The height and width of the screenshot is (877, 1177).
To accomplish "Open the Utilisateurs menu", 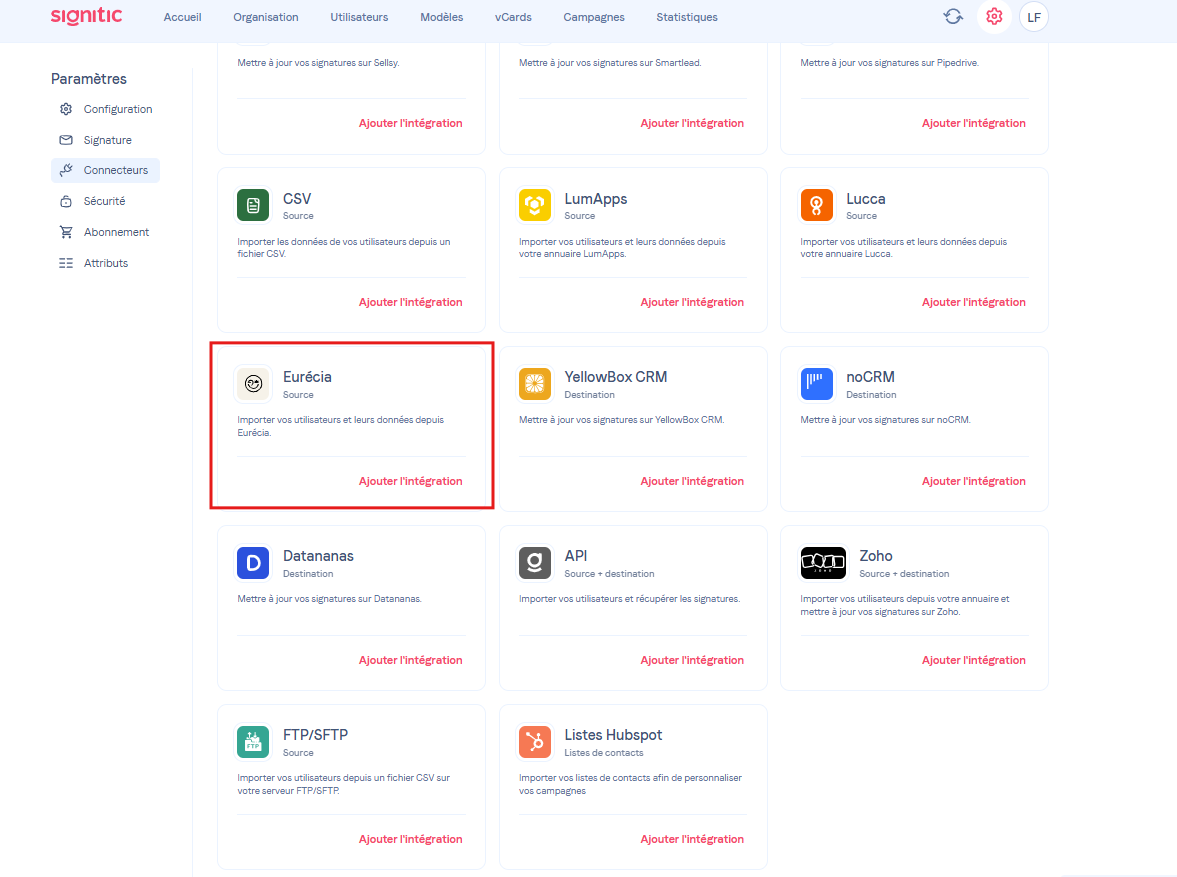I will tap(359, 17).
